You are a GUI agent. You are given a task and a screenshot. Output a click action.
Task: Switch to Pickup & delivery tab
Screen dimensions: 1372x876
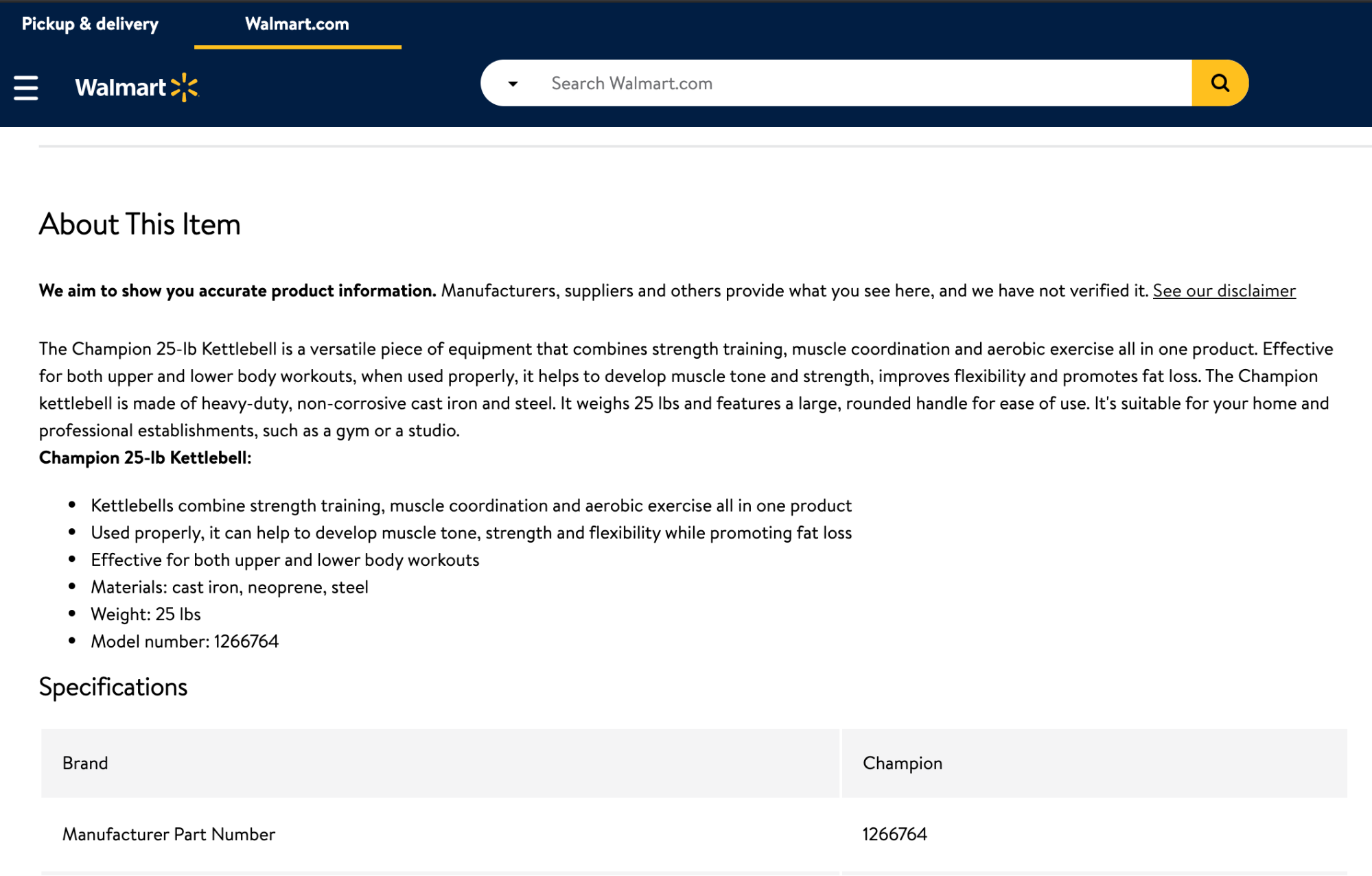pyautogui.click(x=90, y=24)
